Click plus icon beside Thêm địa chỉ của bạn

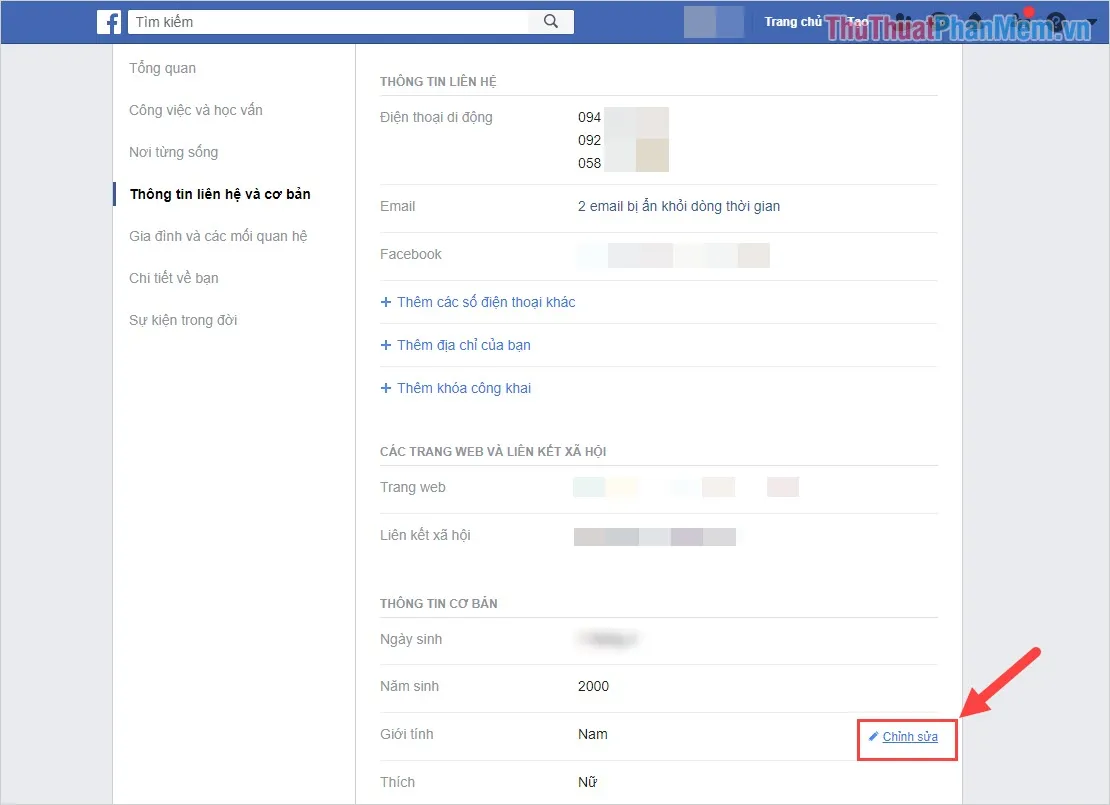click(386, 345)
